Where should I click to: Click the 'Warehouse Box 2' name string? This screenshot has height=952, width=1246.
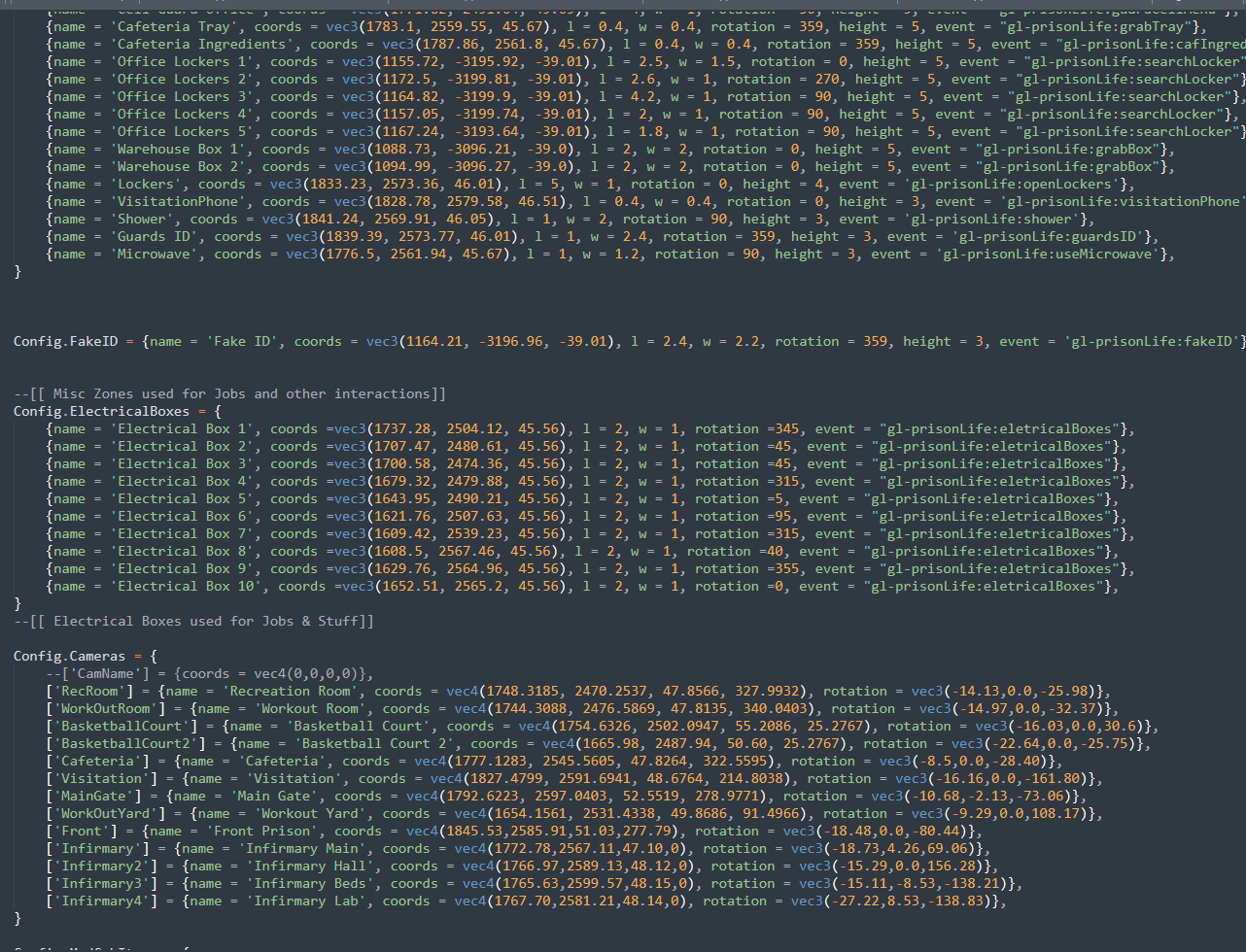pyautogui.click(x=179, y=166)
